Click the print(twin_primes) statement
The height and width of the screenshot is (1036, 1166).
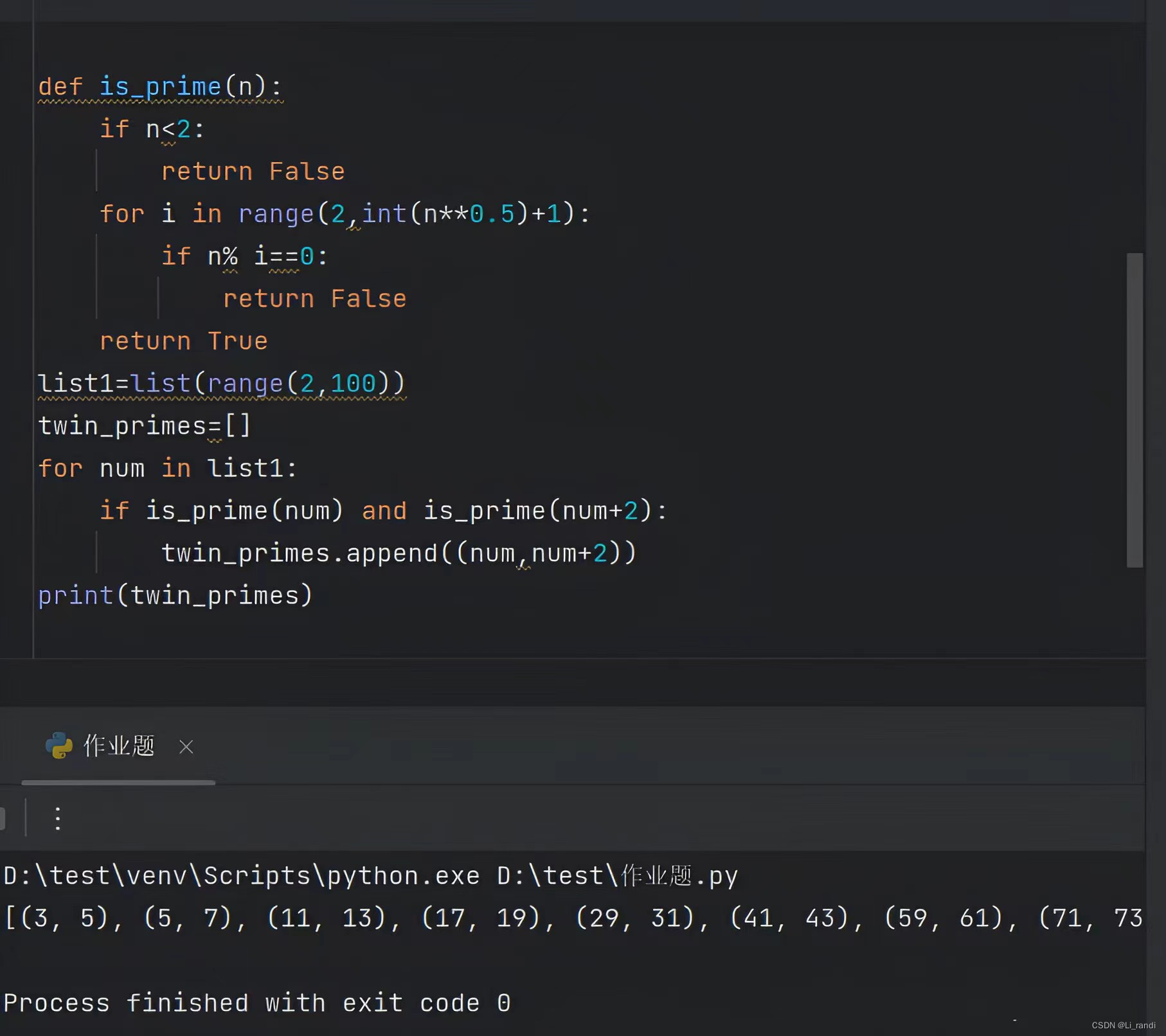tap(175, 594)
